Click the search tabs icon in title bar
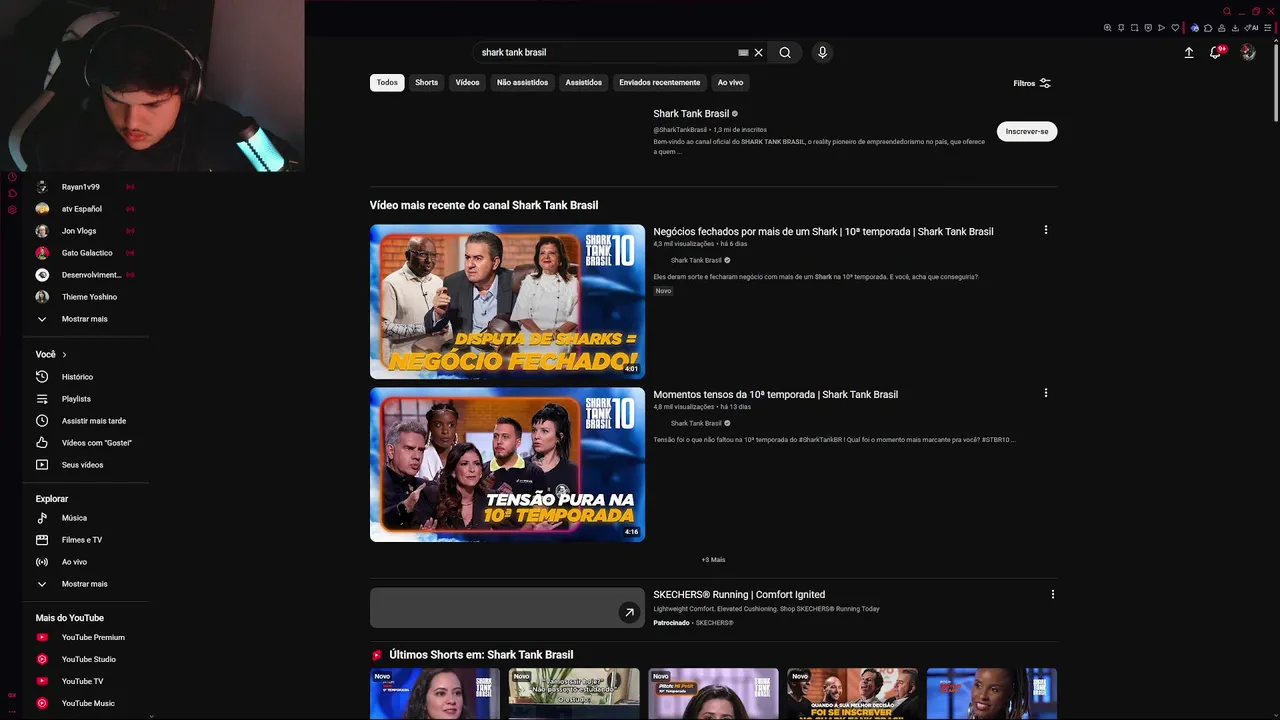 (1227, 11)
